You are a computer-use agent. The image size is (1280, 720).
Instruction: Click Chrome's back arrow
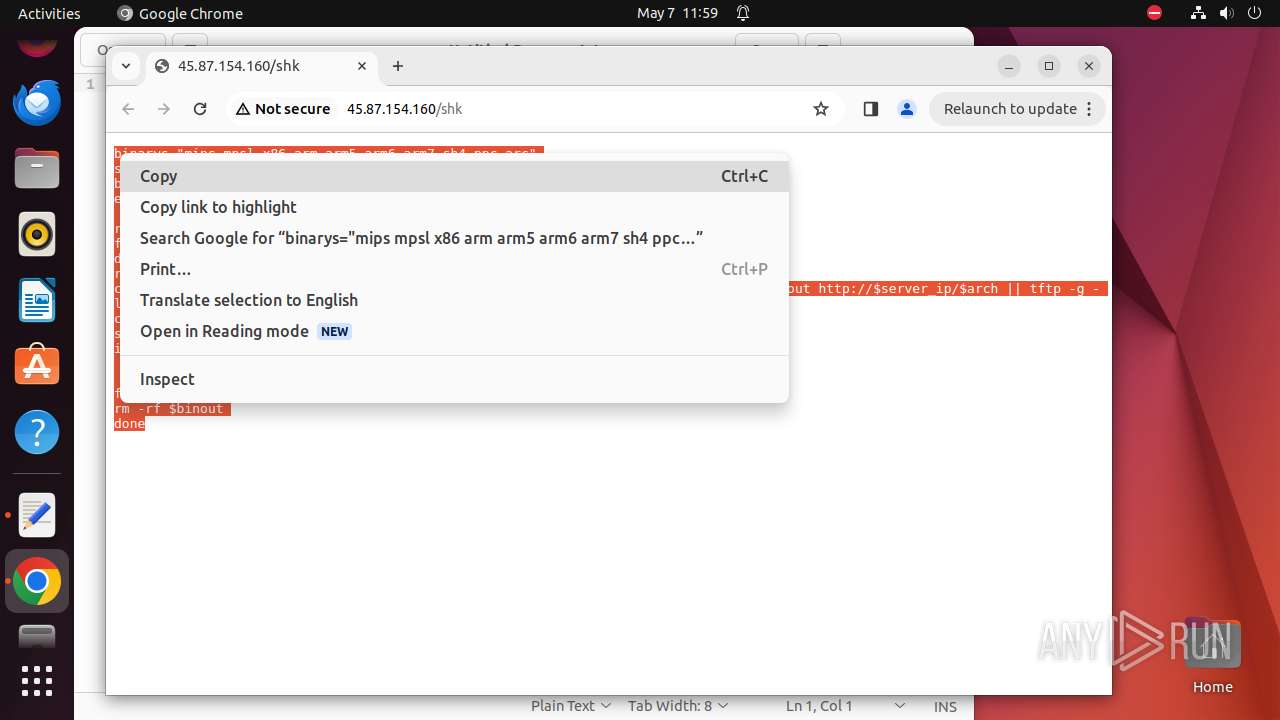point(128,109)
